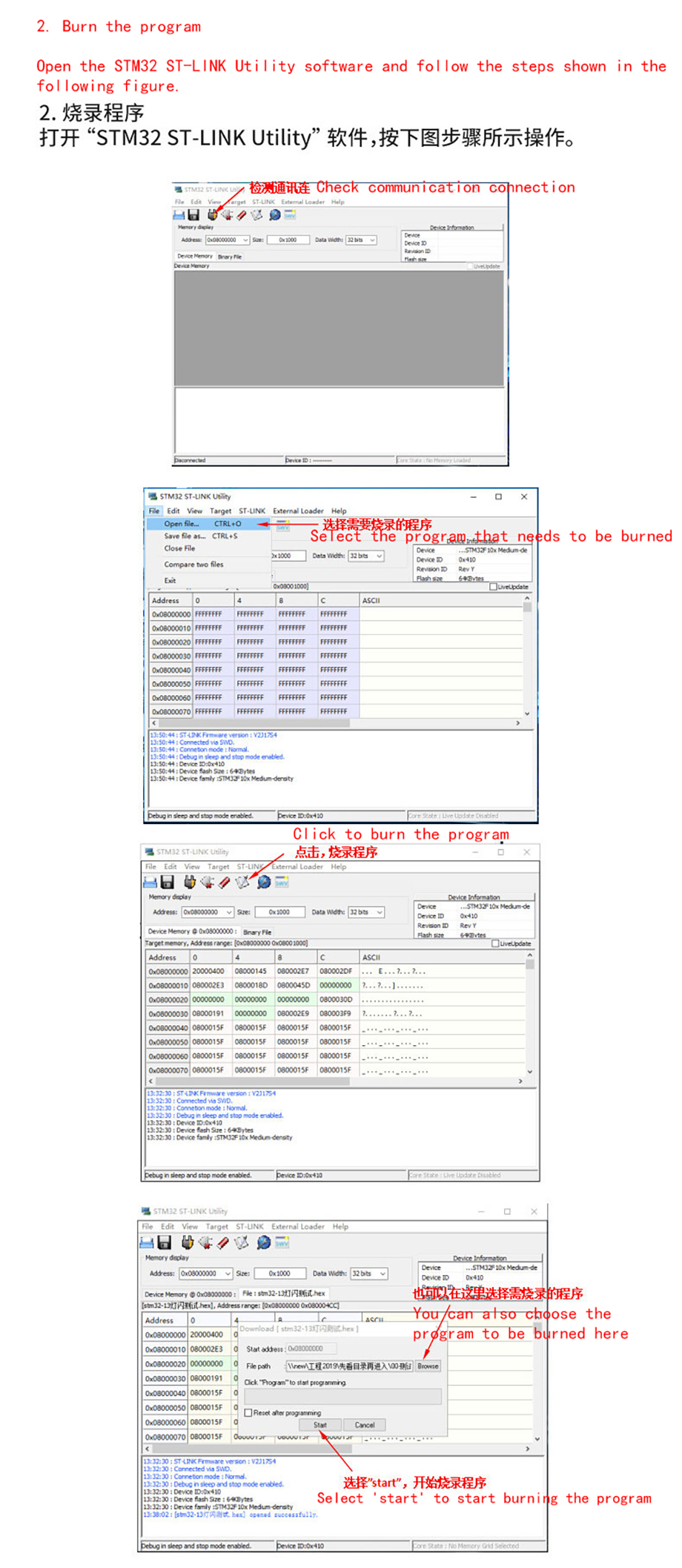This screenshot has height=1568, width=682.
Task: Choose Exit in open File menu
Action: point(208,581)
